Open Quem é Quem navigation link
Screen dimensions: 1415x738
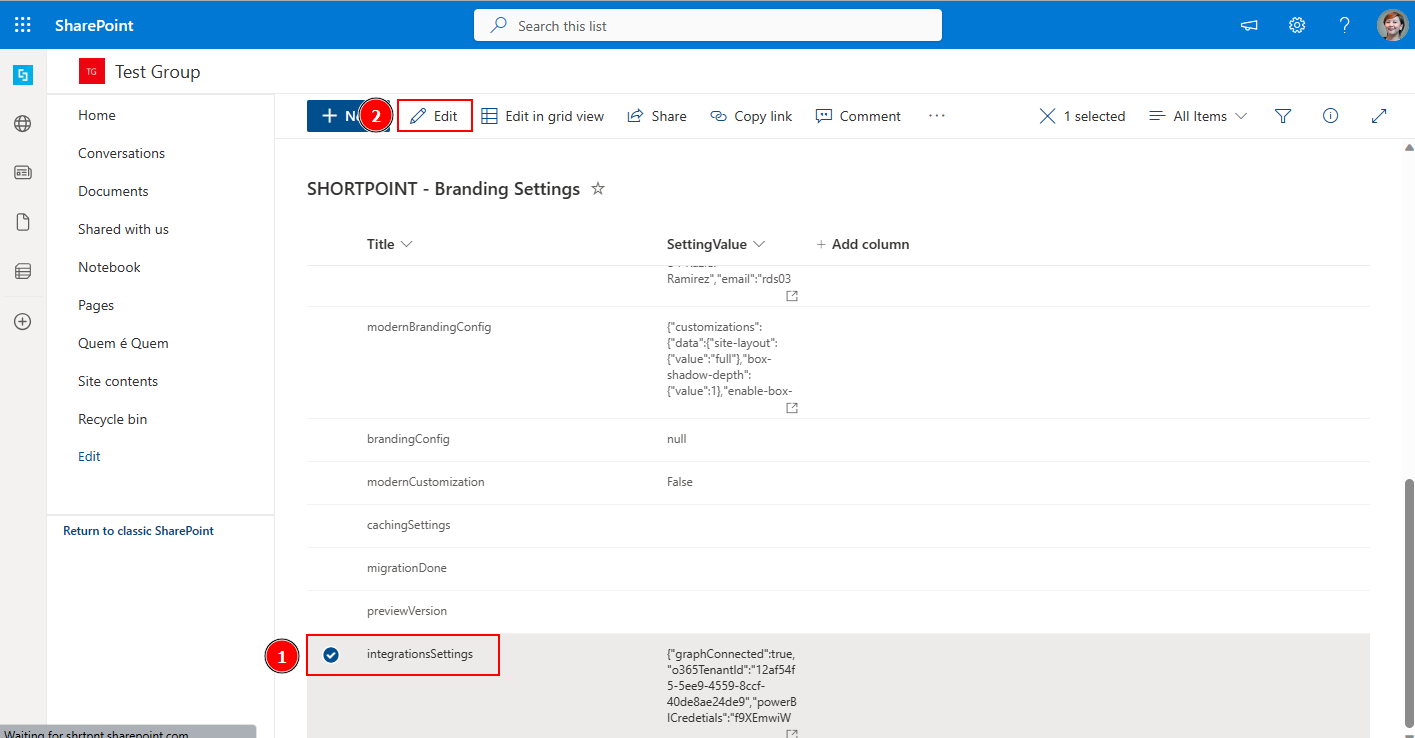123,343
